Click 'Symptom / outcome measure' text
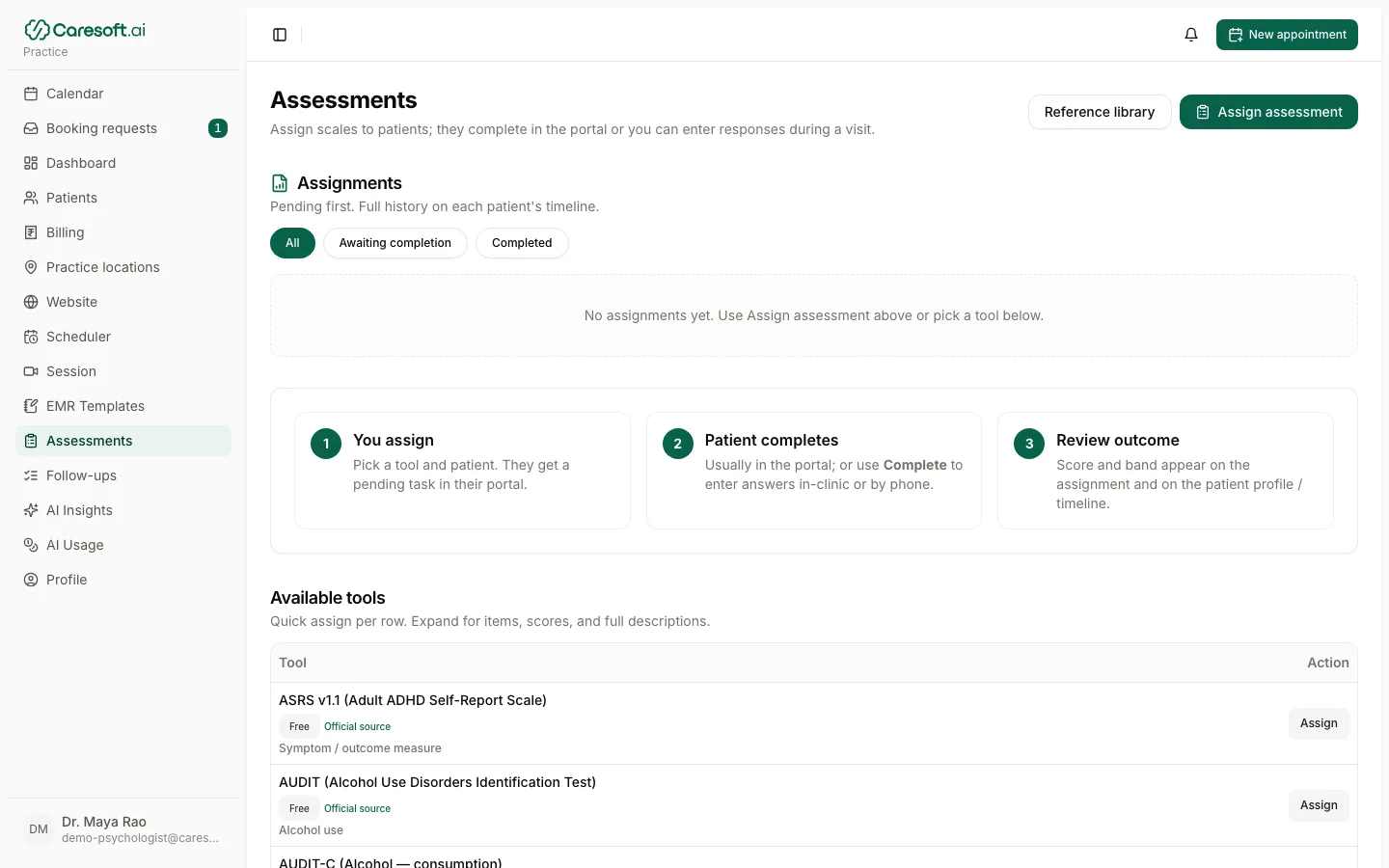The image size is (1389, 868). (360, 748)
